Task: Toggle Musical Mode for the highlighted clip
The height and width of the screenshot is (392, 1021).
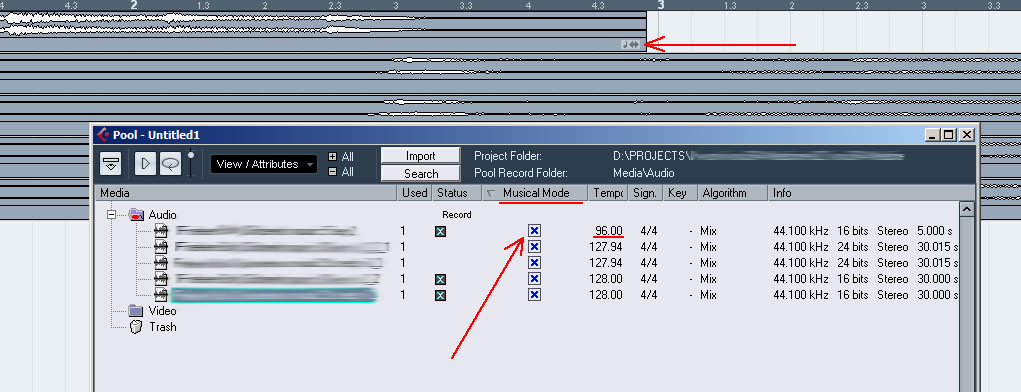Action: 534,295
